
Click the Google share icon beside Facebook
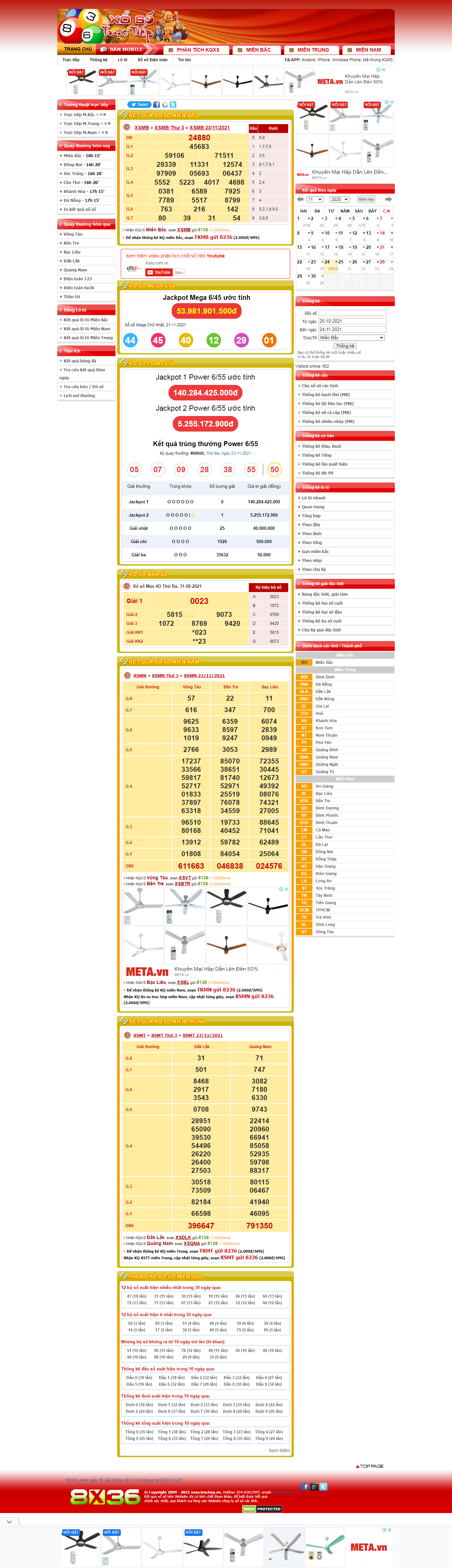click(x=165, y=105)
